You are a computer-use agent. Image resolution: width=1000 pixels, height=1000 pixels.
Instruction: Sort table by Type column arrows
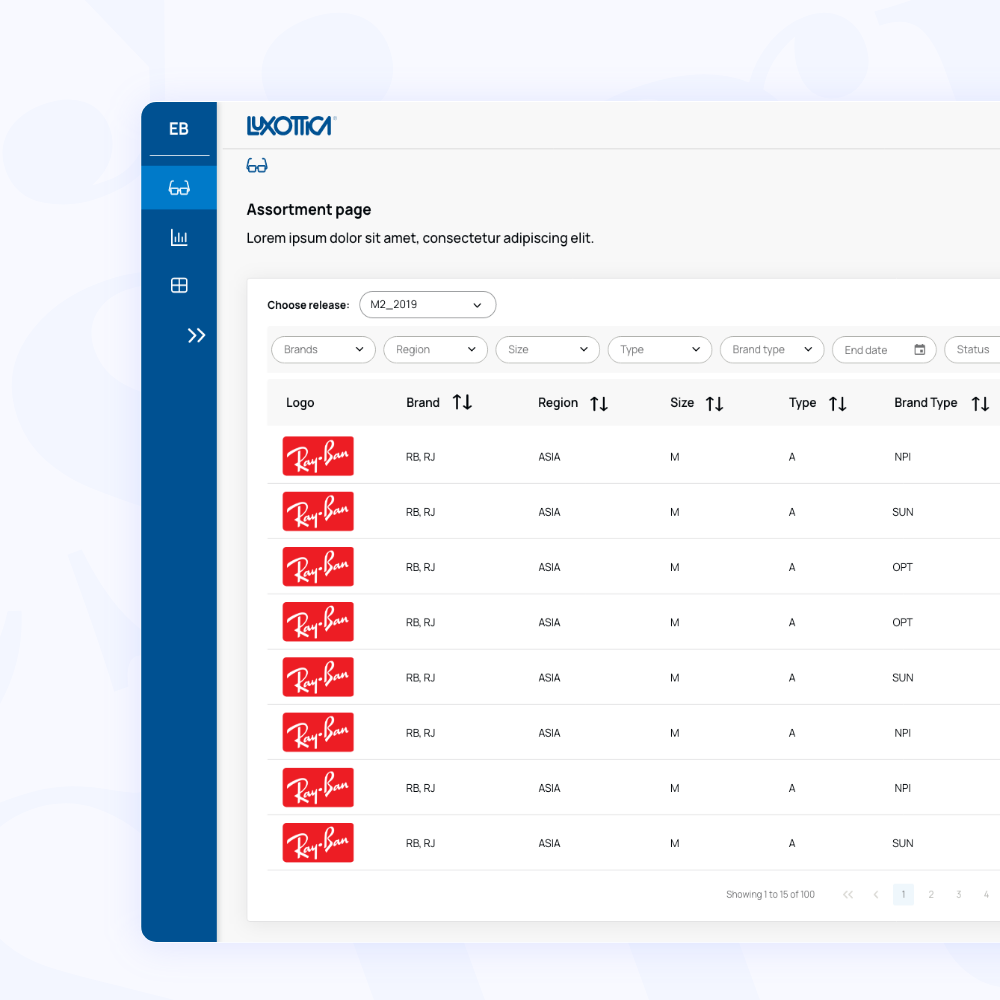click(837, 404)
